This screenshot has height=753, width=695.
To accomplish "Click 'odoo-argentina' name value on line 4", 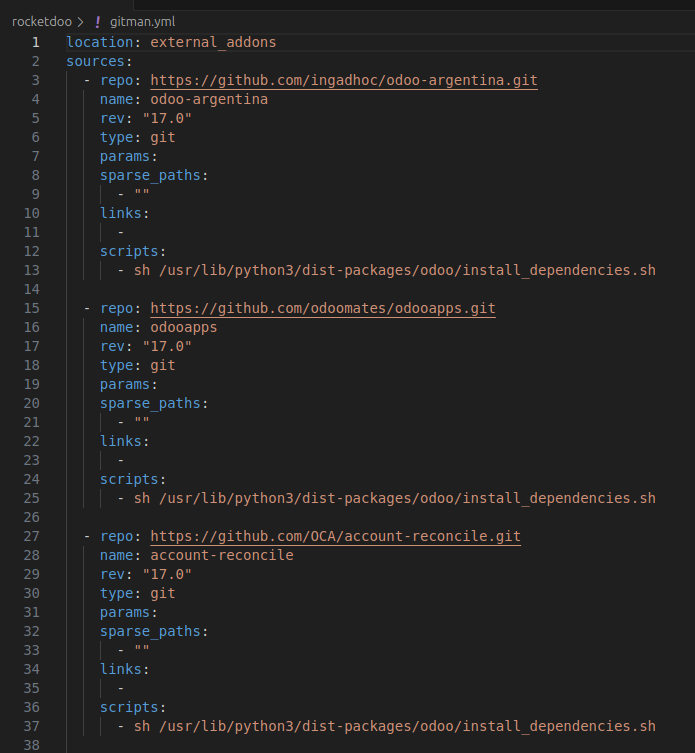I will tap(209, 99).
